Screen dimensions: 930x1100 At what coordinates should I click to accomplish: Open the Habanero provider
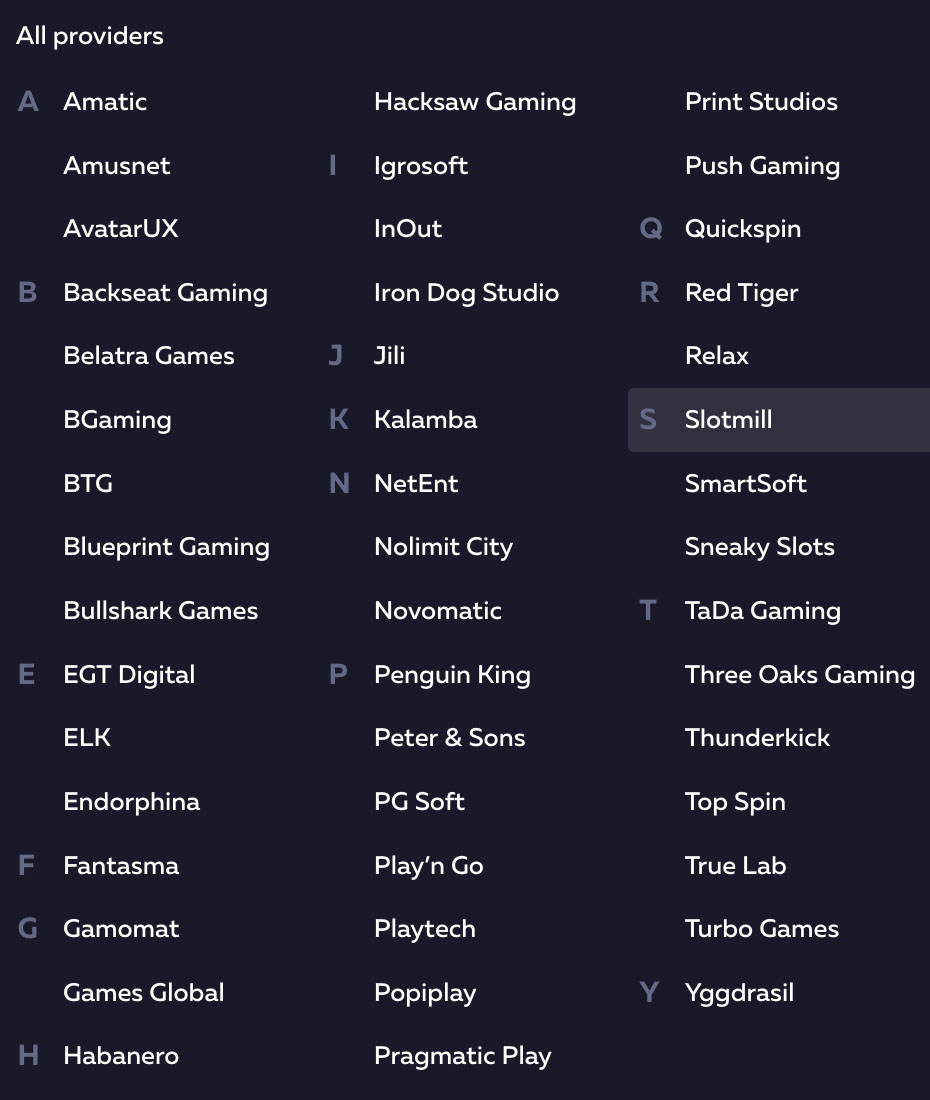121,1056
